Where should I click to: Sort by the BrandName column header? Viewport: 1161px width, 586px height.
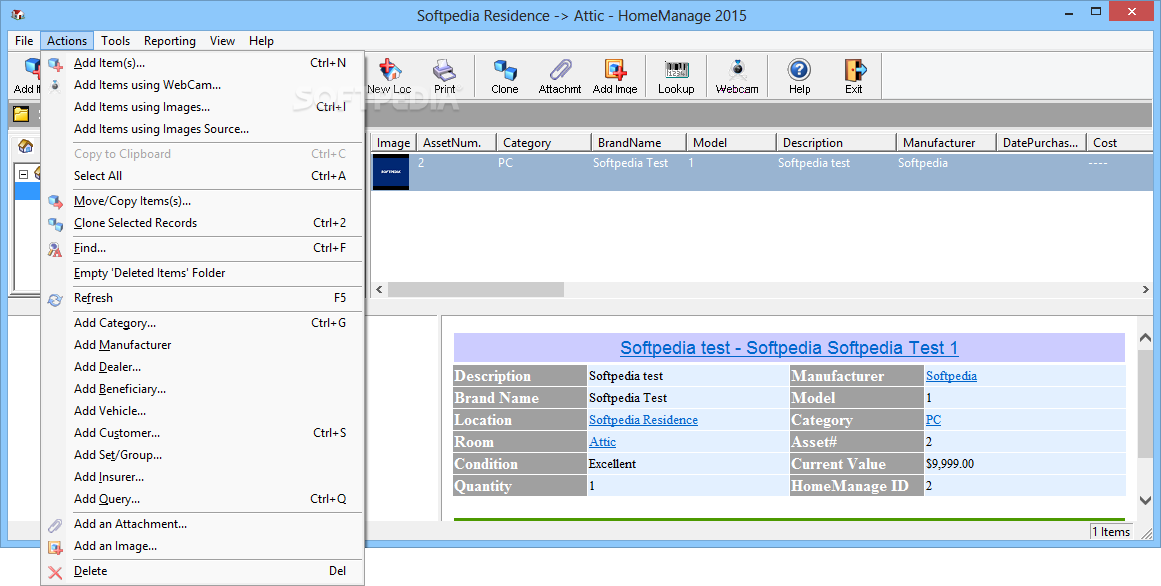[639, 143]
